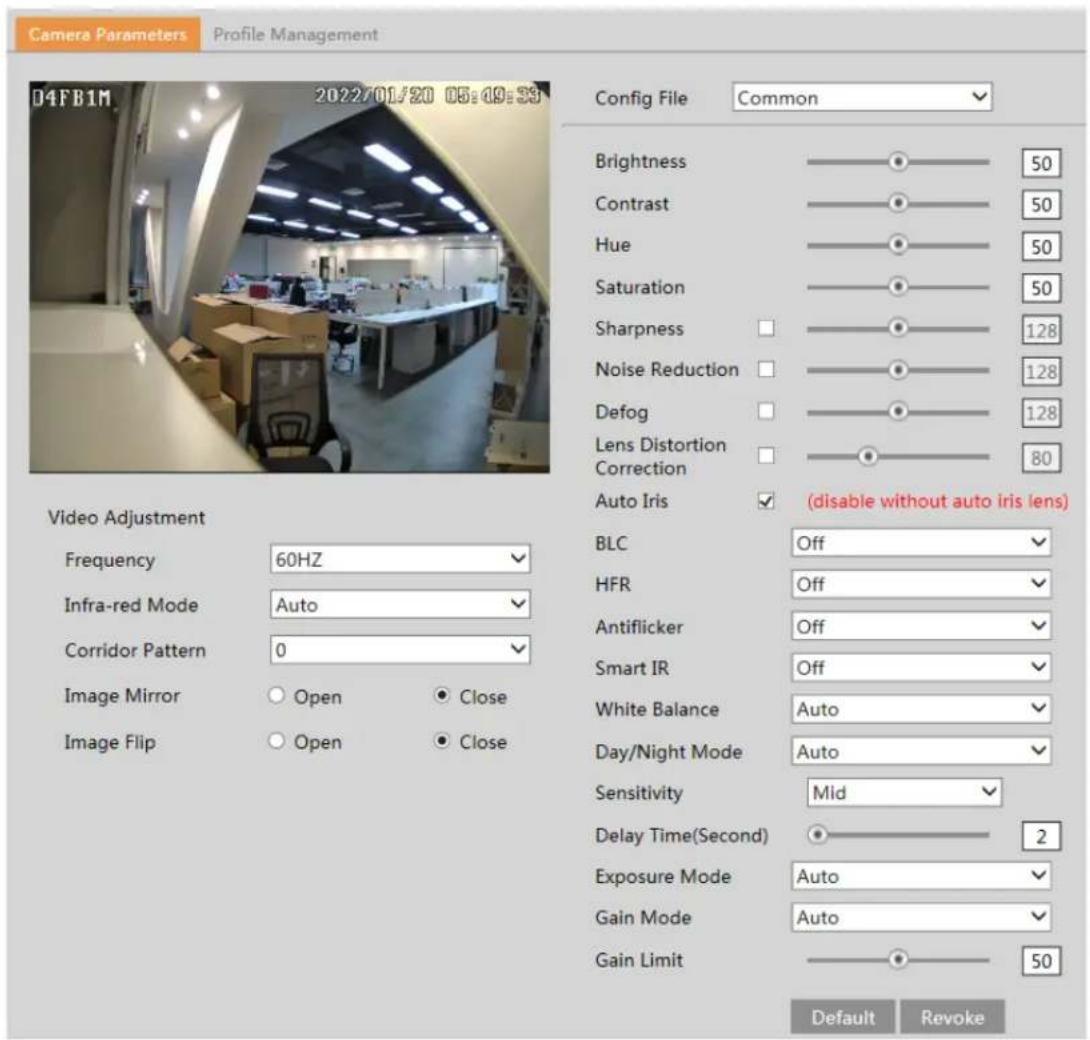Expand the Exposure Mode dropdown

coord(920,876)
